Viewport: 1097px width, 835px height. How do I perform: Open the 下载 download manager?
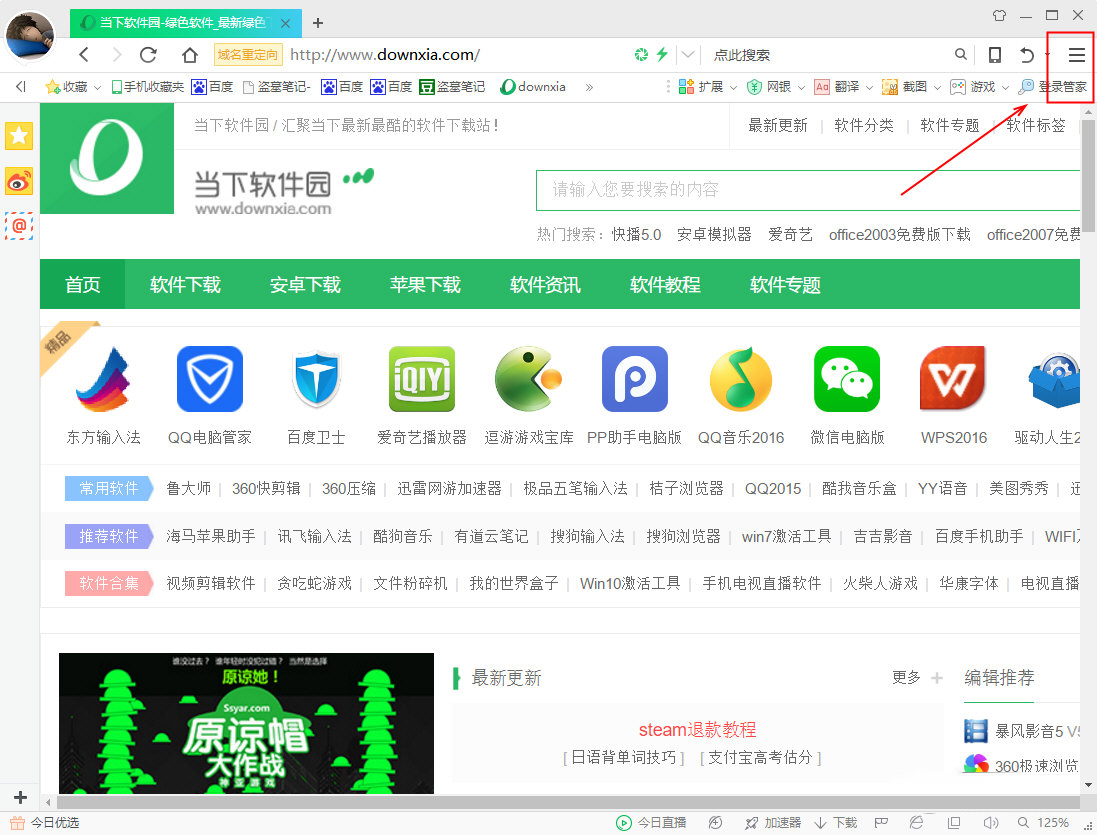click(843, 823)
